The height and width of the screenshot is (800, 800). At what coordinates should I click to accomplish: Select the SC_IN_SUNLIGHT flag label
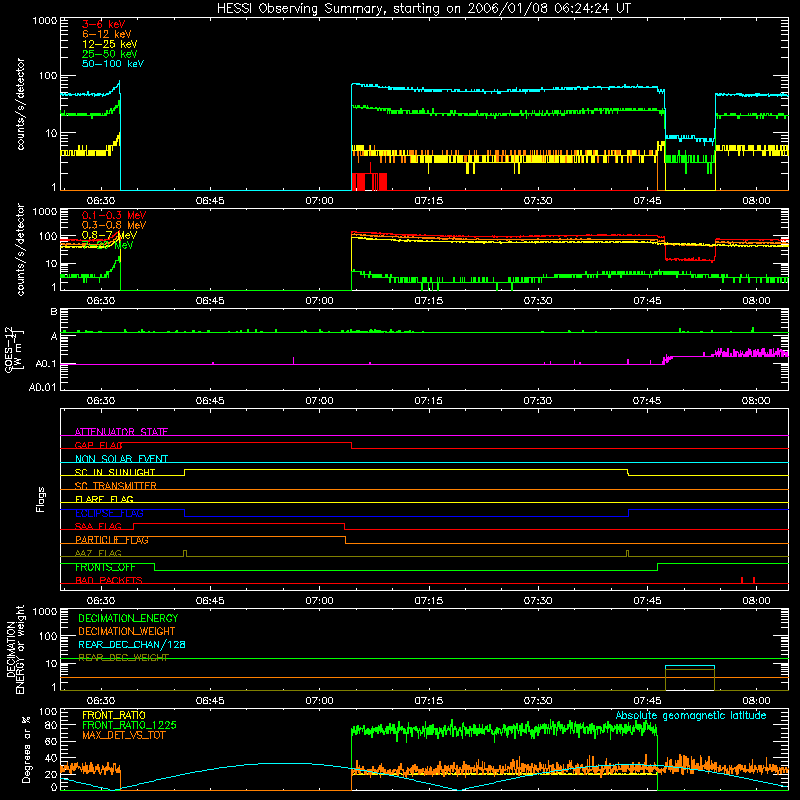click(115, 472)
